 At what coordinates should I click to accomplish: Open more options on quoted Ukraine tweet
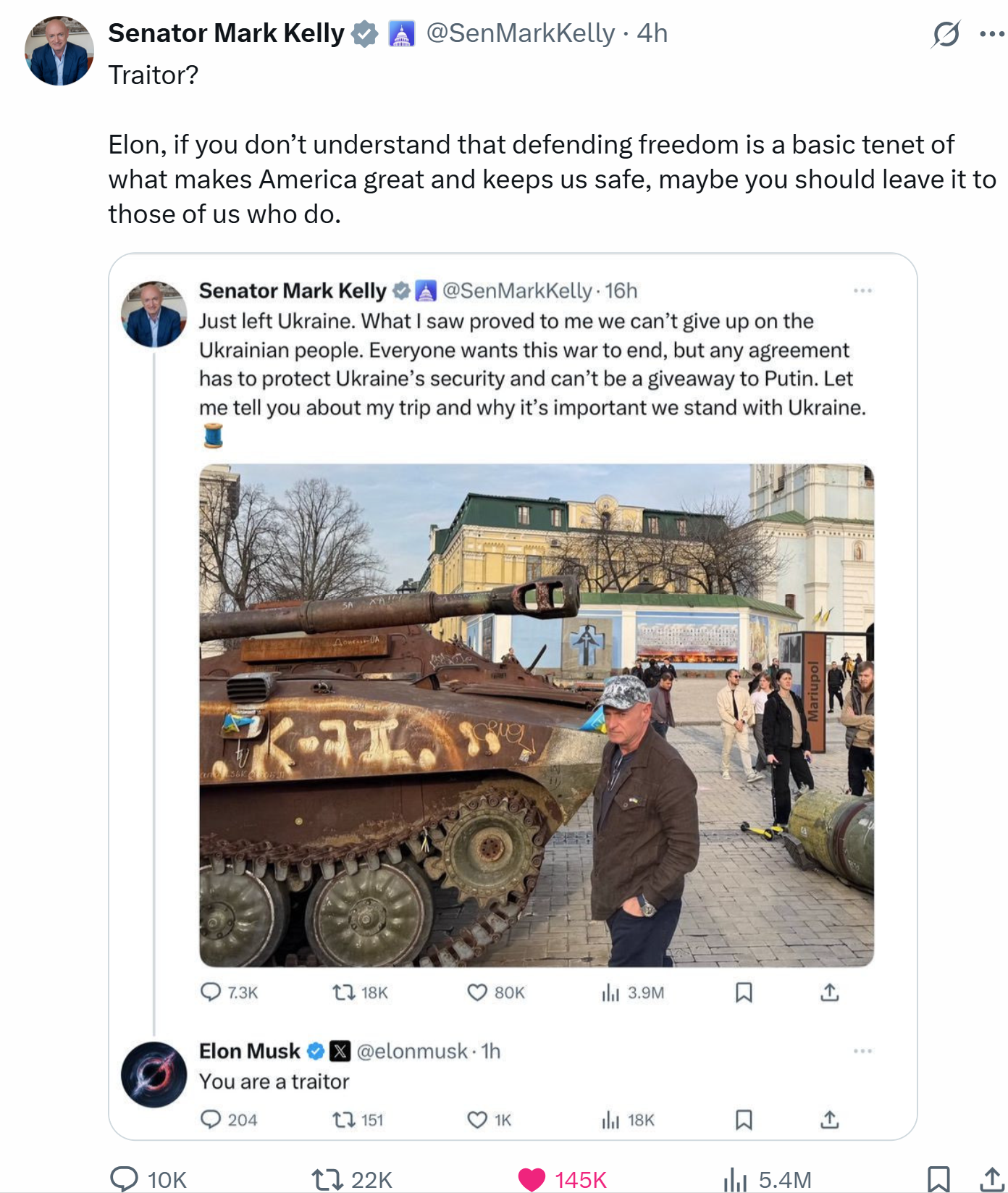pyautogui.click(x=862, y=290)
